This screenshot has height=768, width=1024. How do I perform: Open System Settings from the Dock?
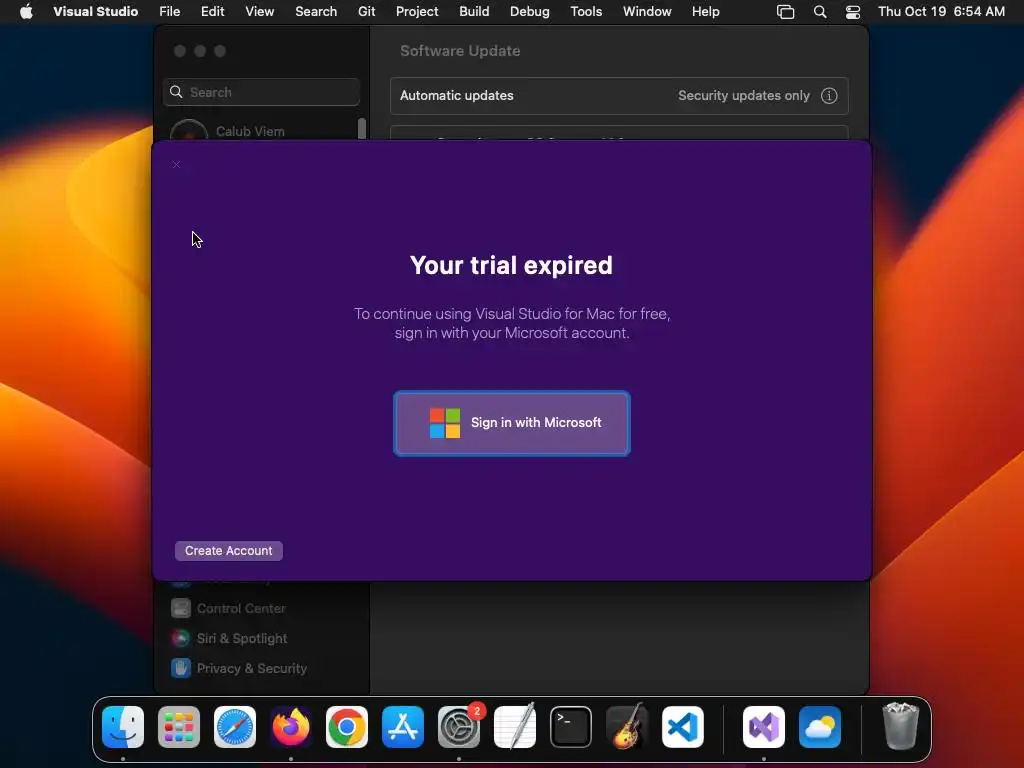pos(458,727)
